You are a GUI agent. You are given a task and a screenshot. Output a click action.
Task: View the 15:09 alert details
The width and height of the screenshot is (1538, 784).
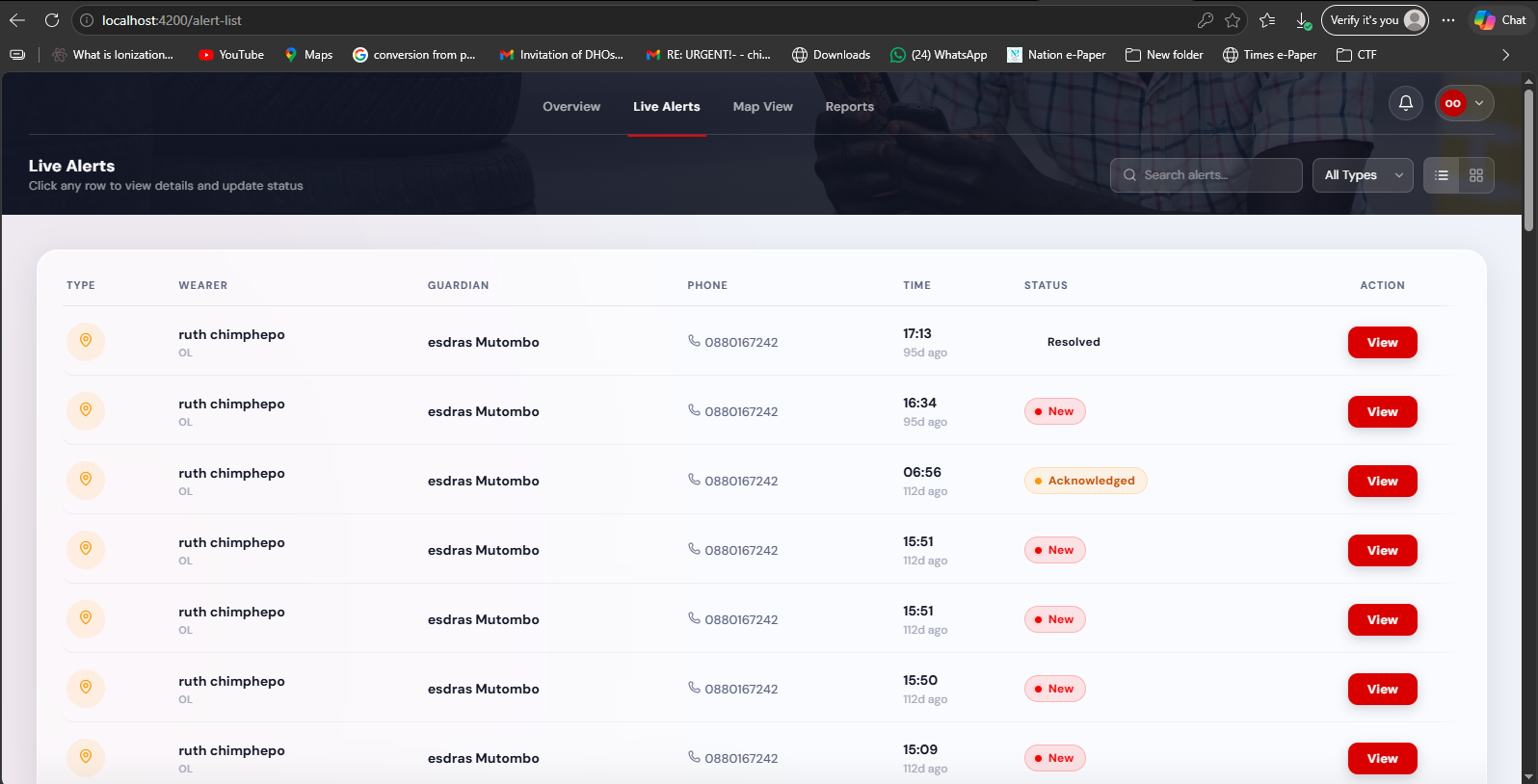1382,759
